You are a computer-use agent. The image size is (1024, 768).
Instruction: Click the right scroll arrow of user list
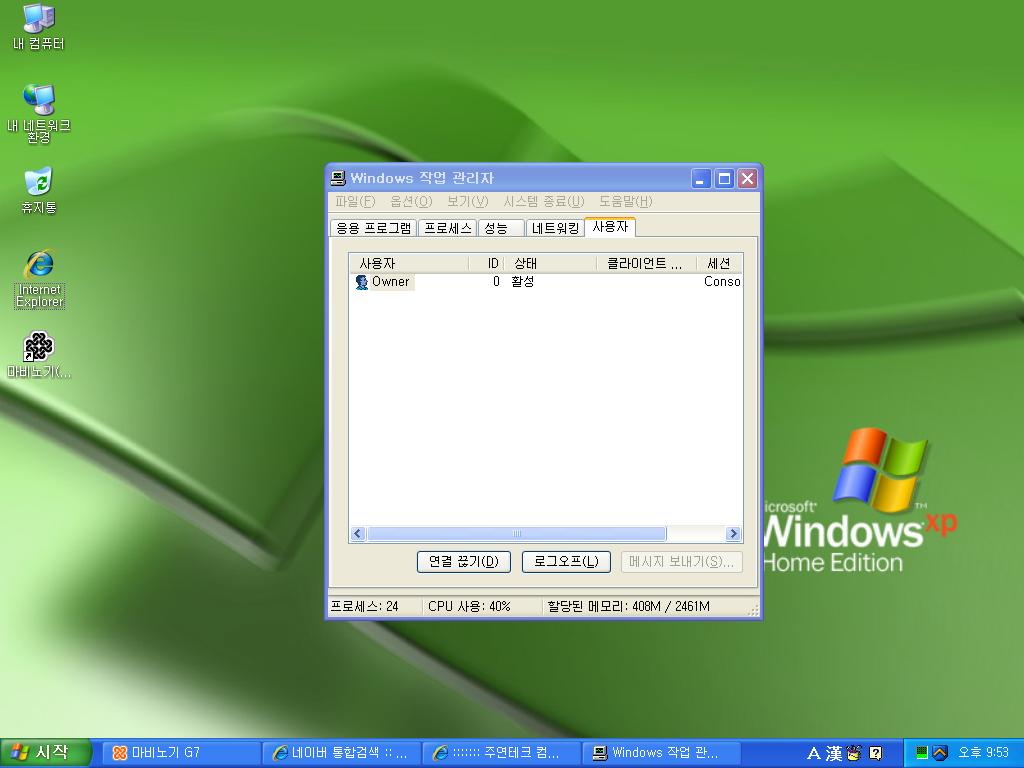[x=733, y=534]
